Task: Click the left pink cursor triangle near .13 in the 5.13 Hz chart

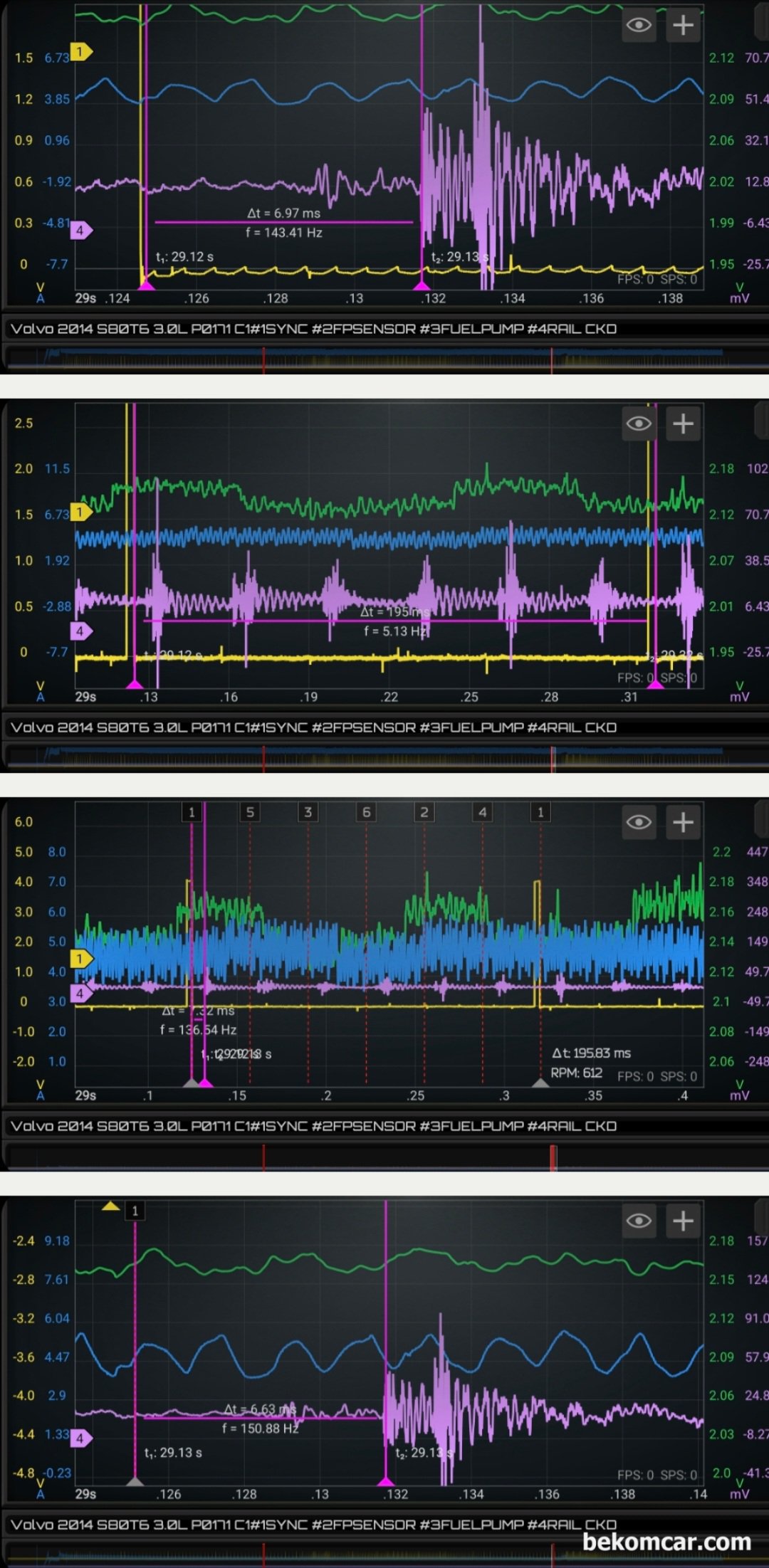Action: 134,683
